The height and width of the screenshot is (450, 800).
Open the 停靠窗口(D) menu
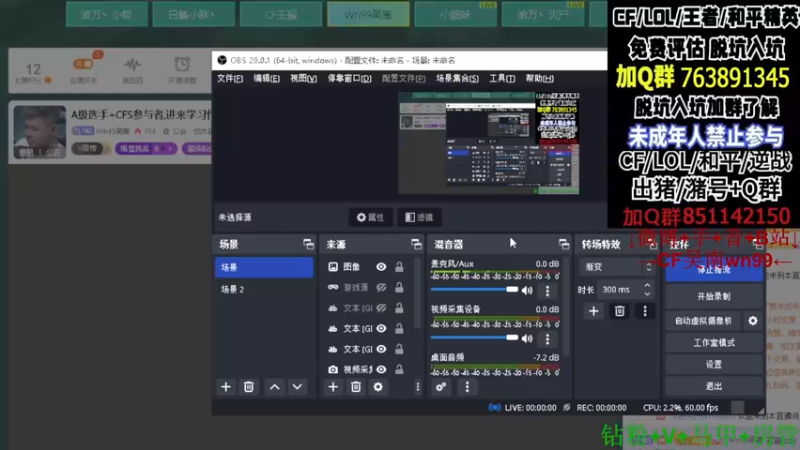click(349, 79)
